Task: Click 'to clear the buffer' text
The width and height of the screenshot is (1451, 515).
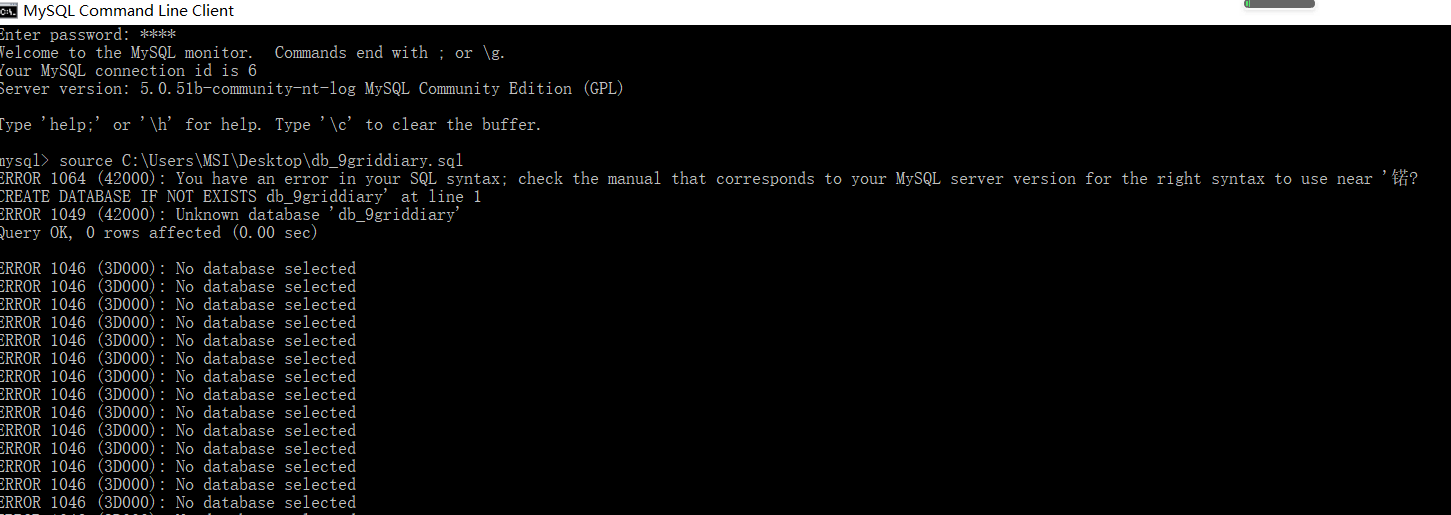Action: pos(453,125)
